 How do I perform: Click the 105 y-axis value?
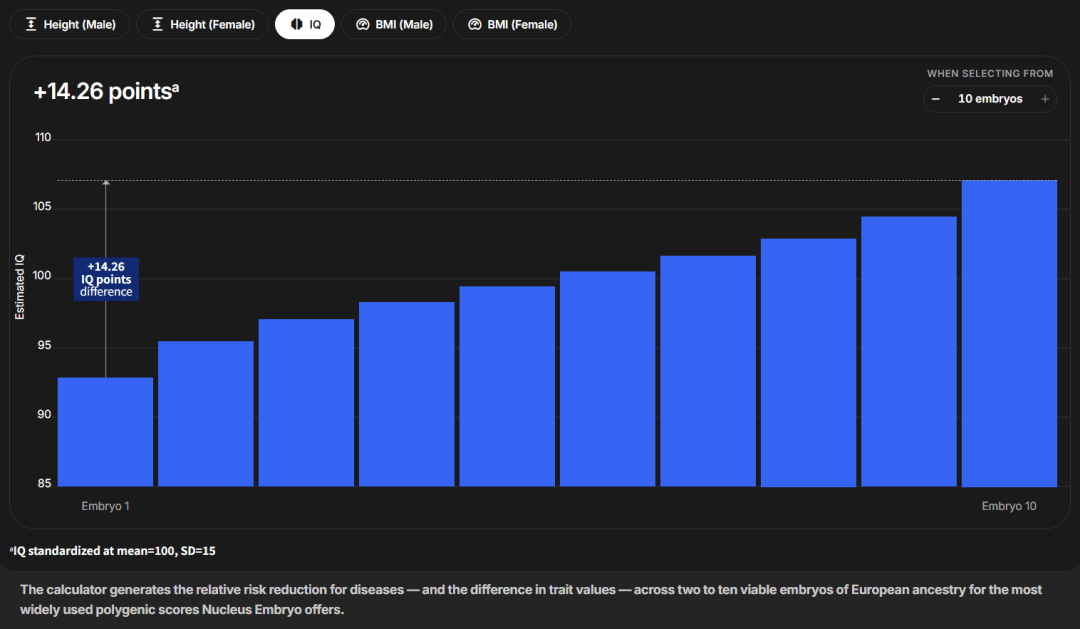pos(43,206)
